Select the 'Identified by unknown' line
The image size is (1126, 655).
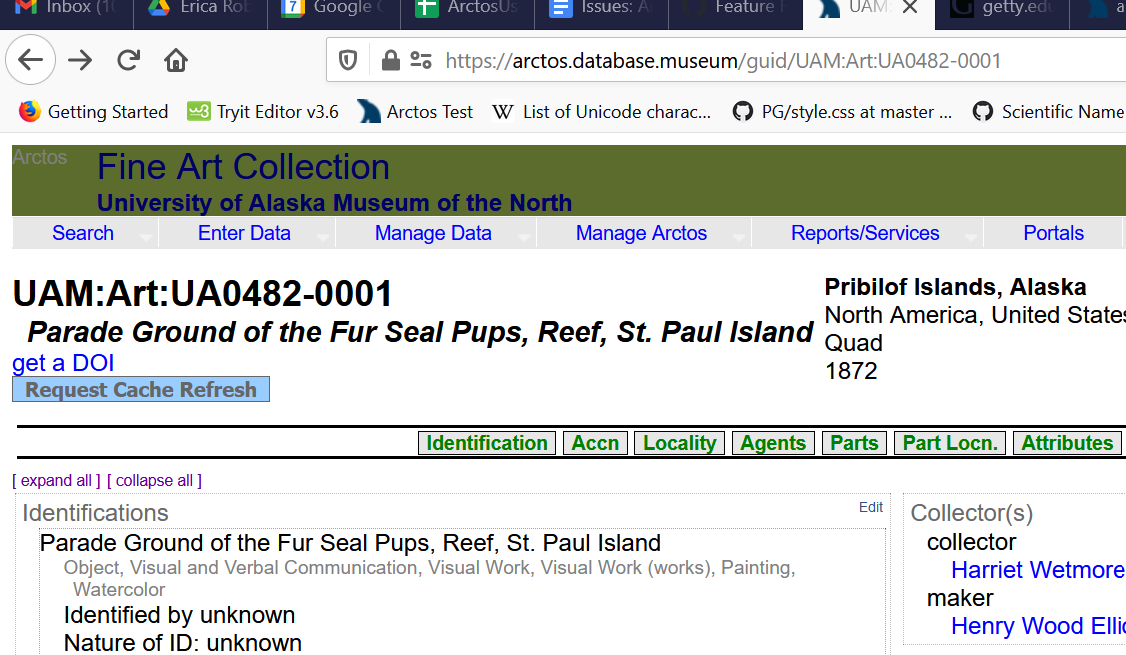tap(179, 615)
